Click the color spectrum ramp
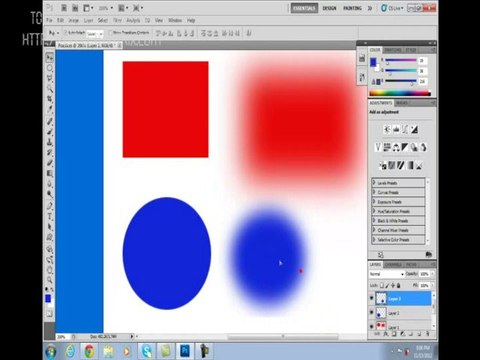This screenshot has height=360, width=480. [400, 93]
